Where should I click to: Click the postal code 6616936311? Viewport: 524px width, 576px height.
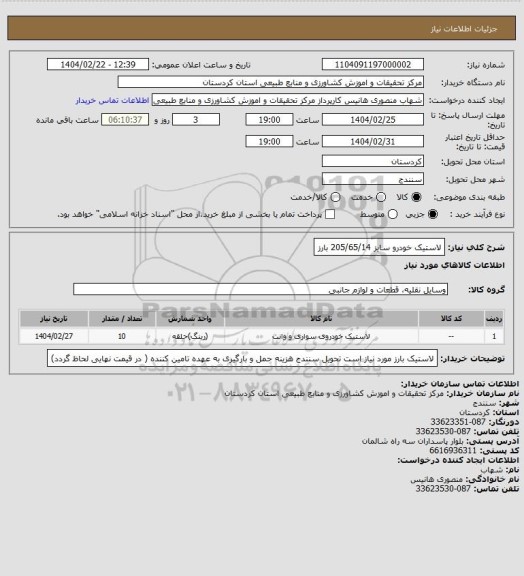click(453, 450)
